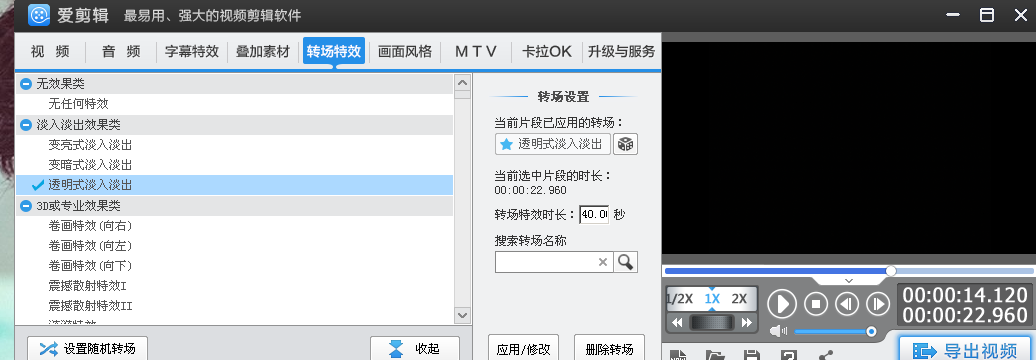Select 2X playback speed
Image resolution: width=1036 pixels, height=360 pixels.
(739, 299)
